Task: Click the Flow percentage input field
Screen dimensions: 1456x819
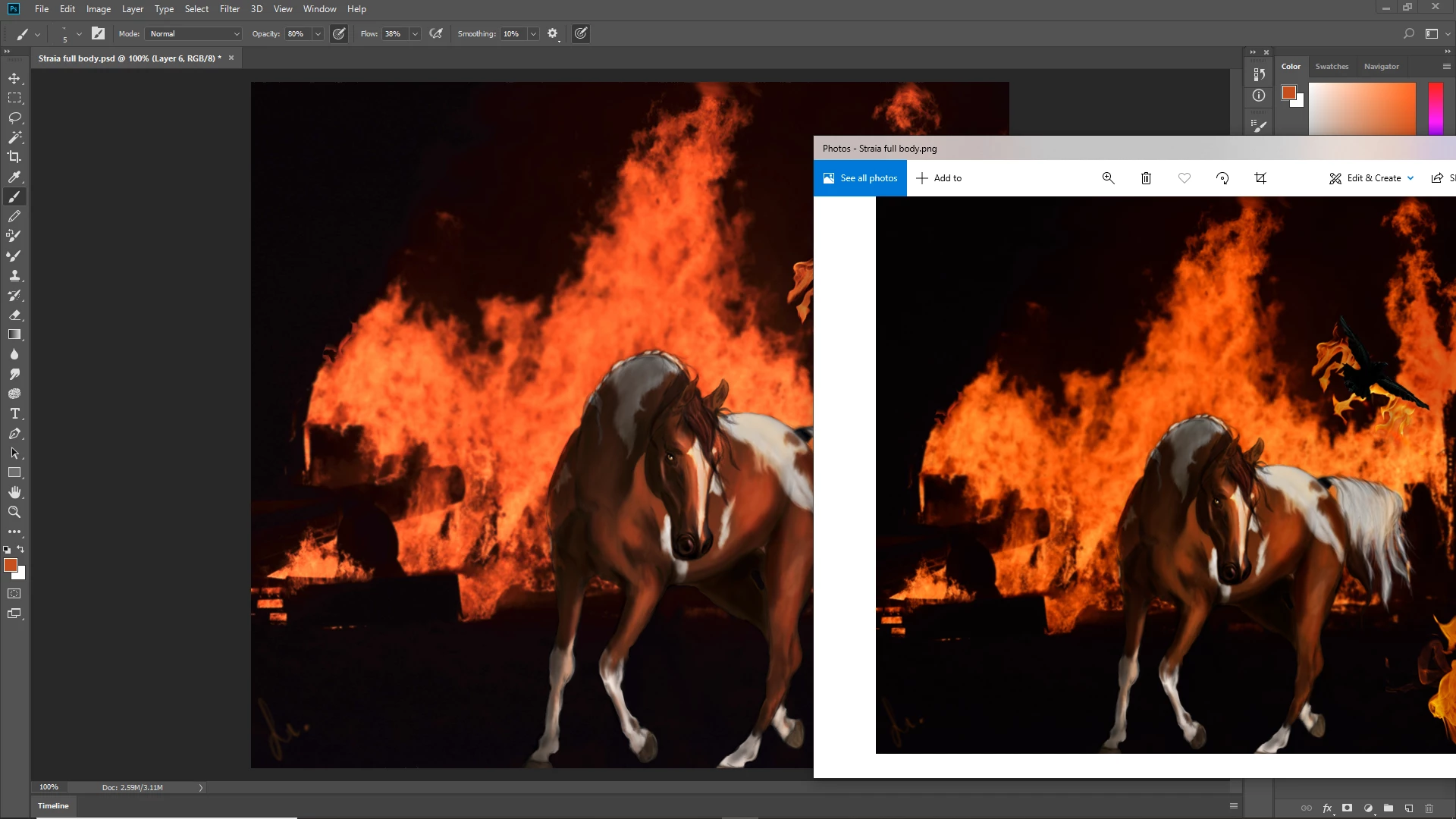Action: point(394,33)
